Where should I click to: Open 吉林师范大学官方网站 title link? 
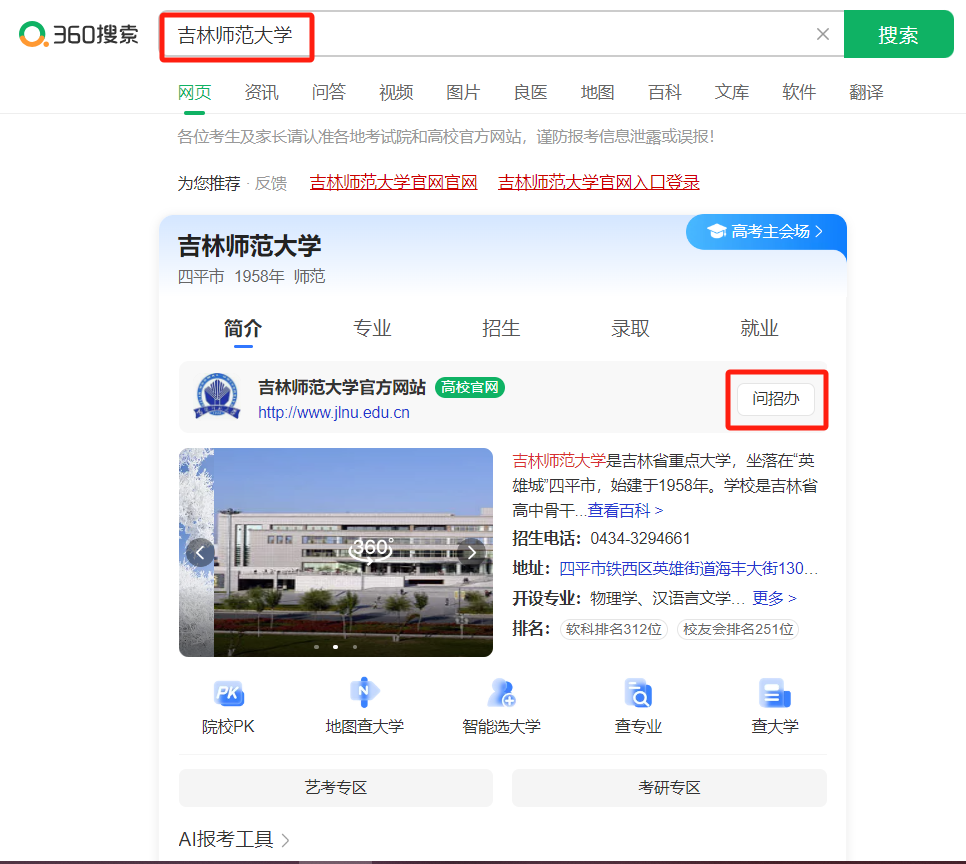342,388
